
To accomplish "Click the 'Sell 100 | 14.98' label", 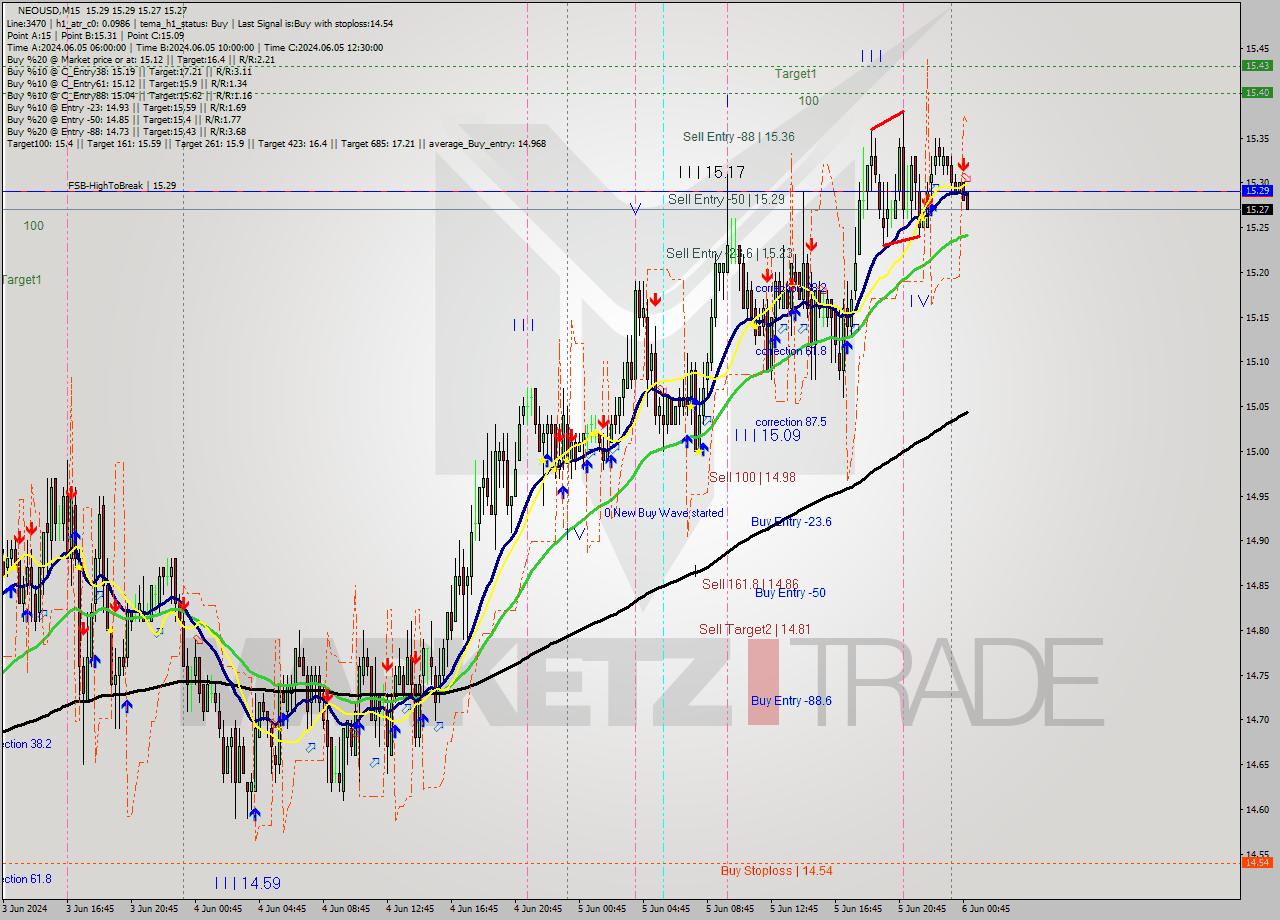I will tap(752, 477).
